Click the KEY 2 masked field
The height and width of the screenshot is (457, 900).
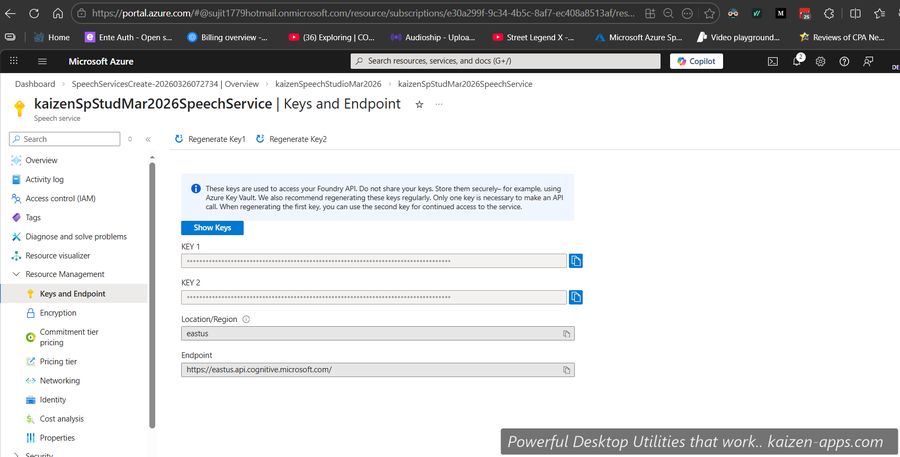(x=374, y=297)
